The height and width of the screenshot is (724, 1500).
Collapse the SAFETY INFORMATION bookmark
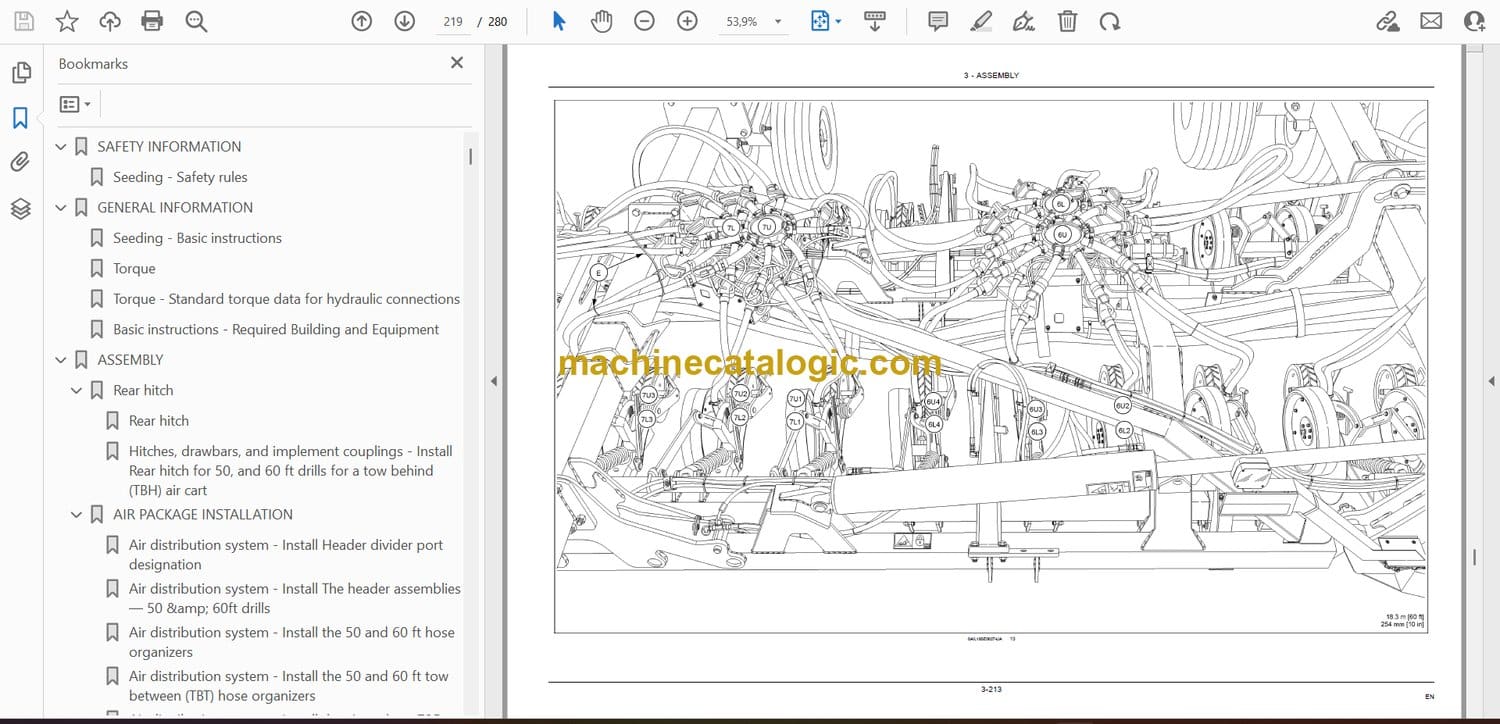pyautogui.click(x=61, y=147)
